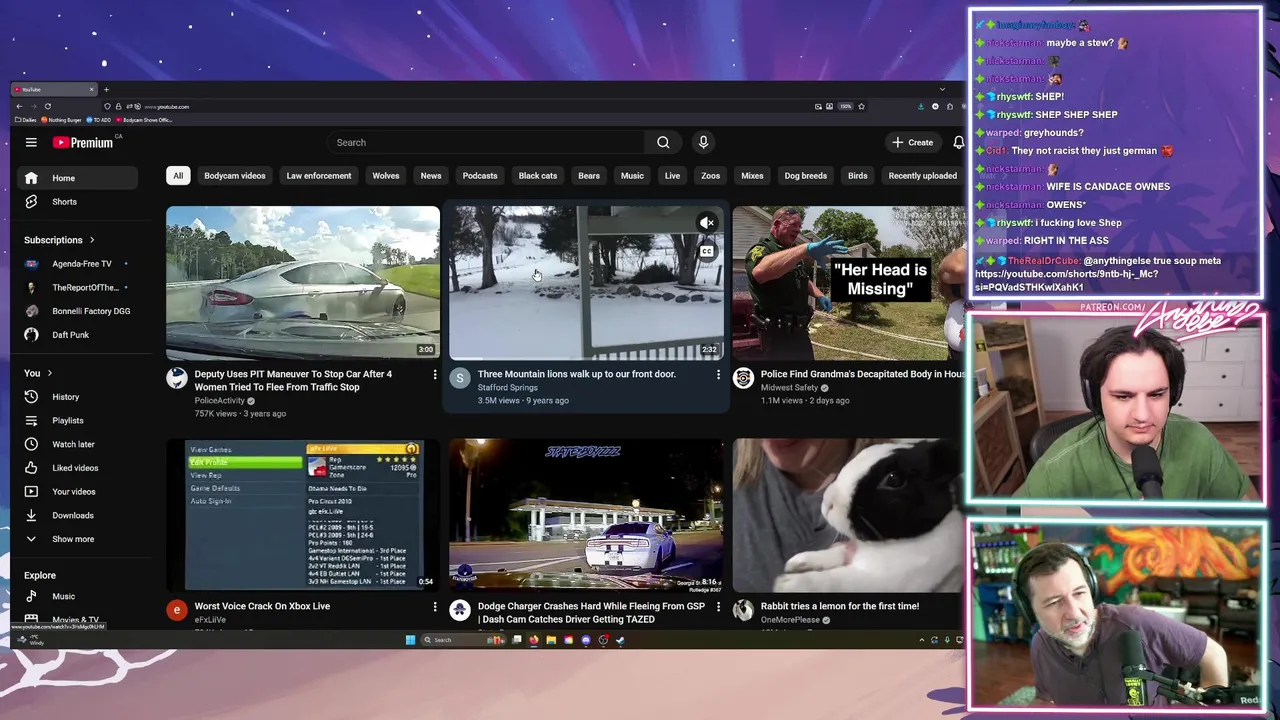
Task: Open File Explorer from the taskbar
Action: [x=551, y=640]
